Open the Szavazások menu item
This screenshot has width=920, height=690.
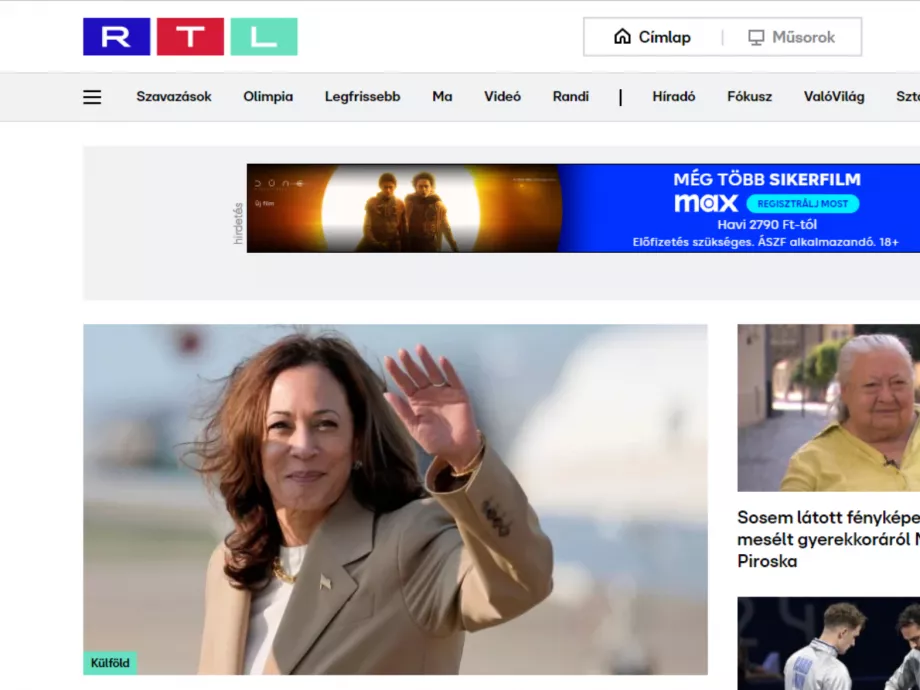[x=174, y=97]
